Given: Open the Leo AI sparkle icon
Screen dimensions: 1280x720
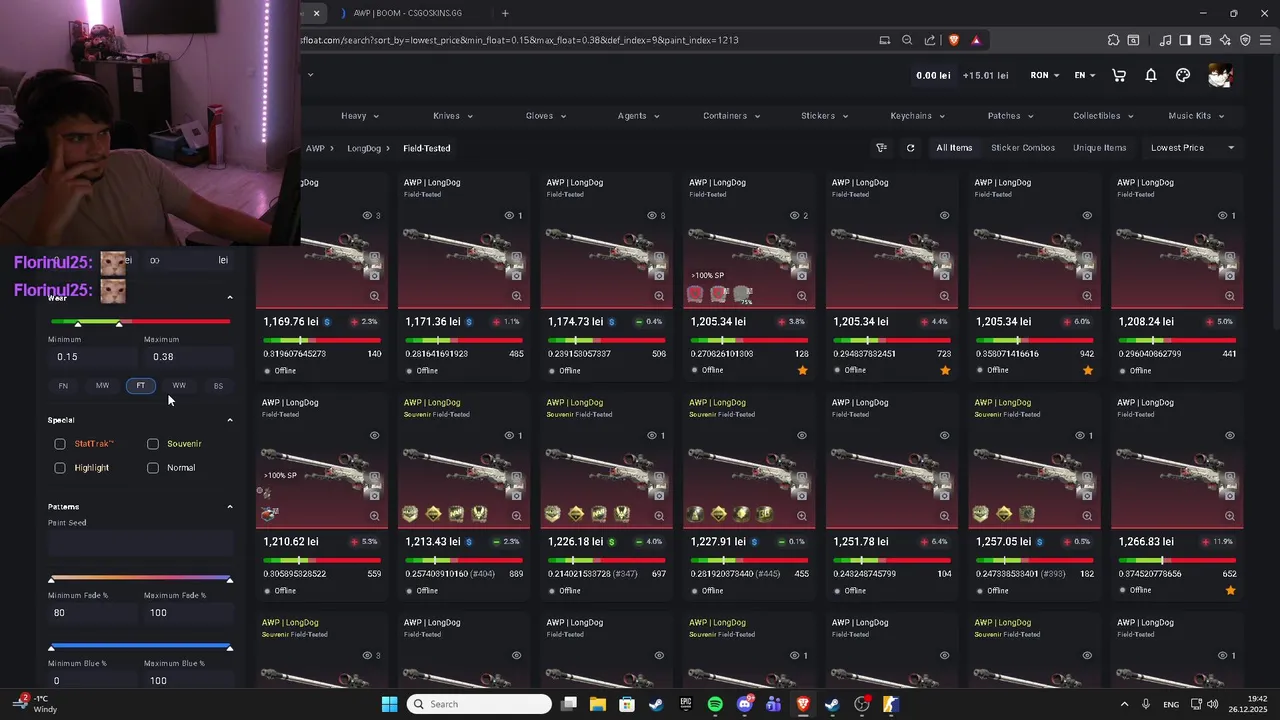Looking at the screenshot, I should [1225, 40].
